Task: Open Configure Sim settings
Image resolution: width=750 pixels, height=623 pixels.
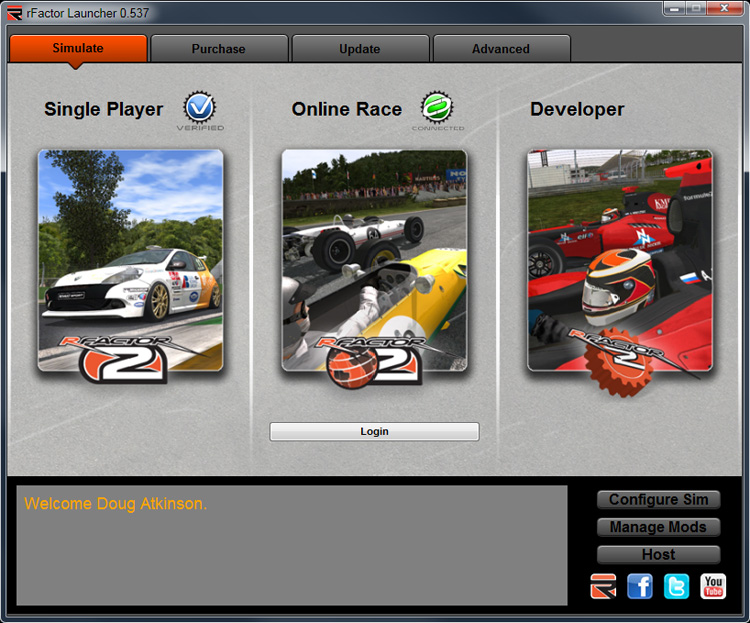Action: click(x=658, y=500)
